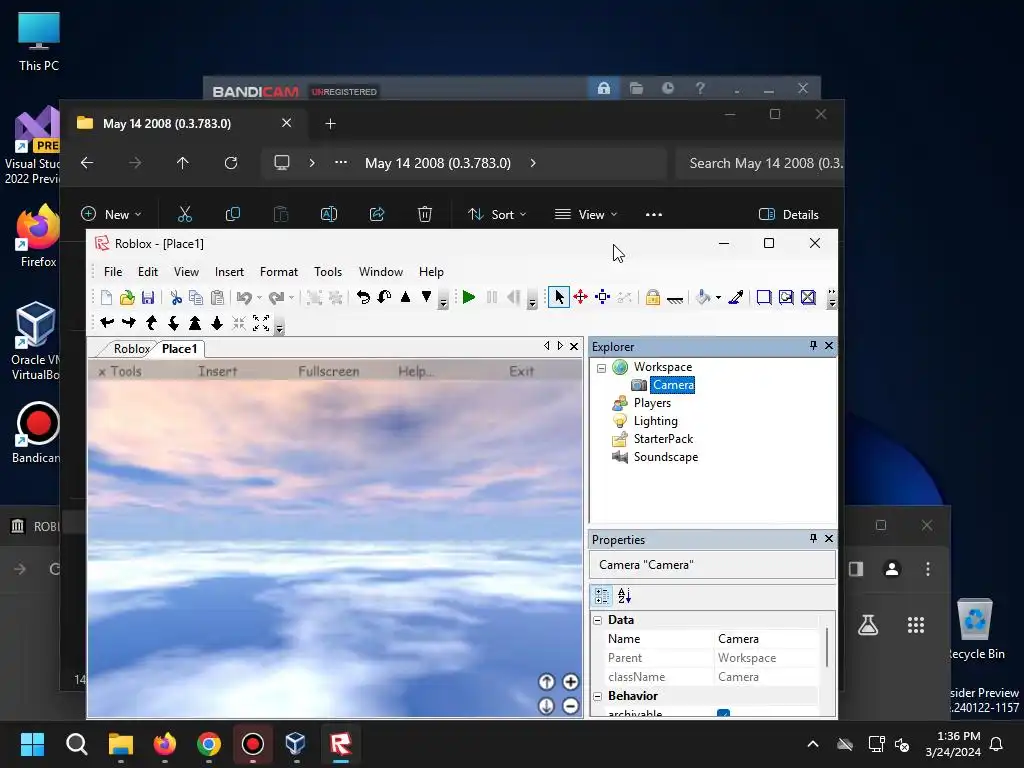Select the red Move drag tool

[581, 297]
